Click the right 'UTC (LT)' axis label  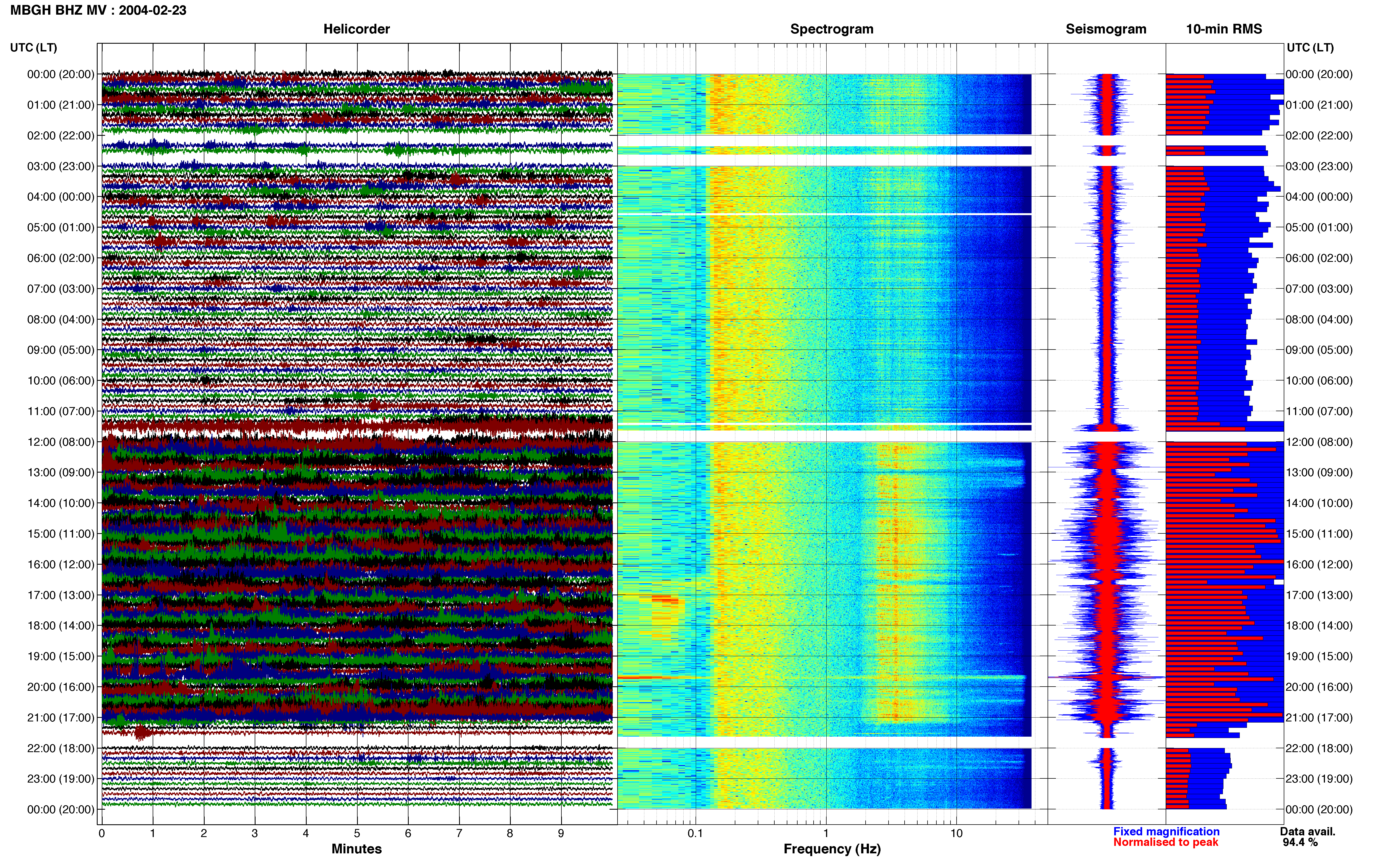(x=1310, y=48)
